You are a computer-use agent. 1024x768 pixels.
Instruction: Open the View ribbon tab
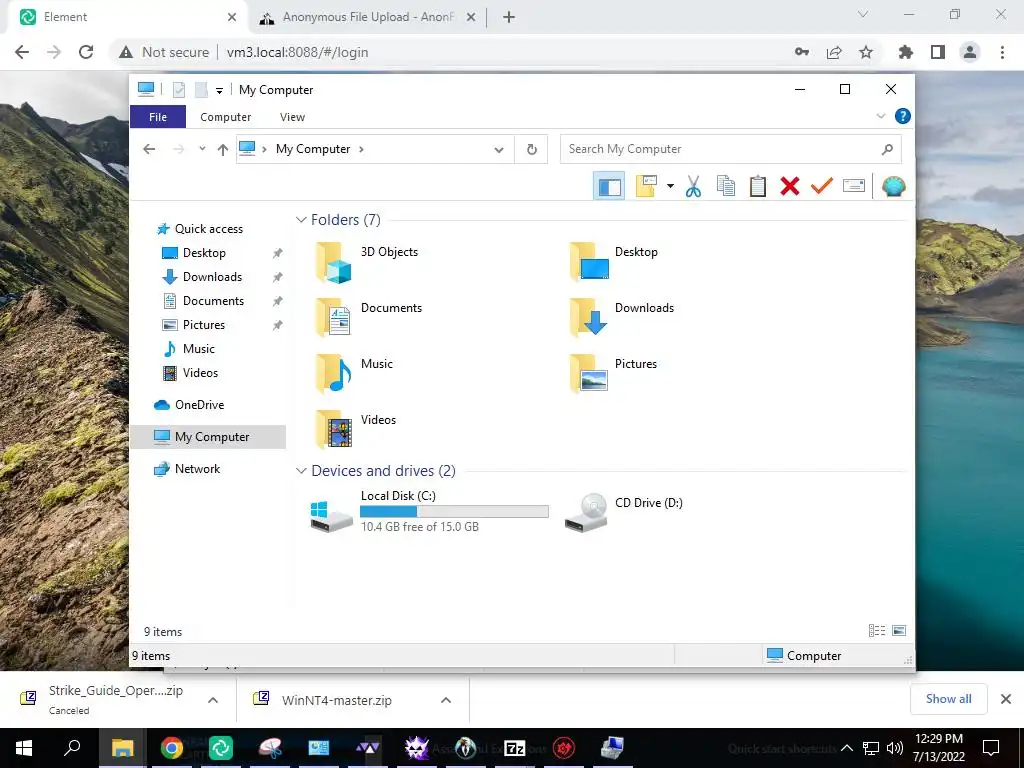tap(292, 117)
